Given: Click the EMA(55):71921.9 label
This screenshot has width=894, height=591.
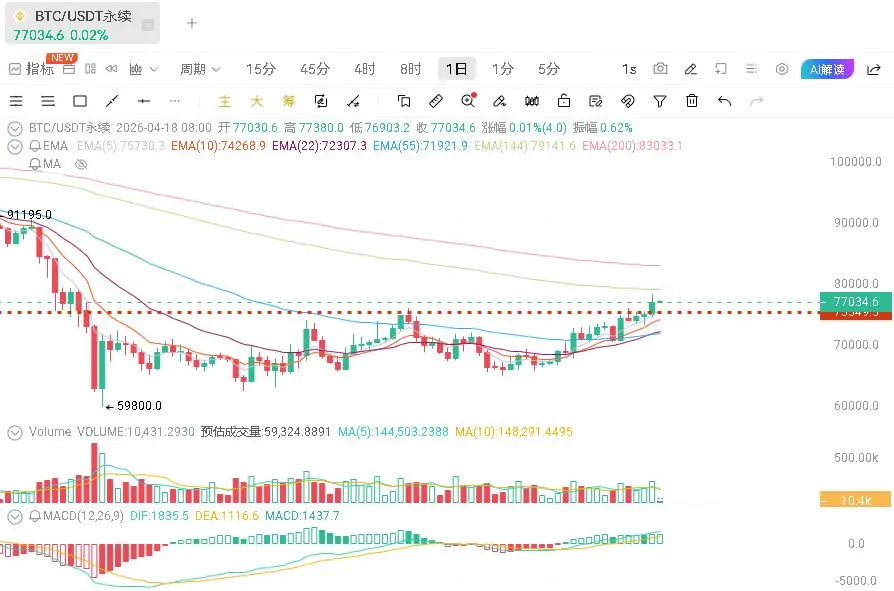Looking at the screenshot, I should coord(420,146).
